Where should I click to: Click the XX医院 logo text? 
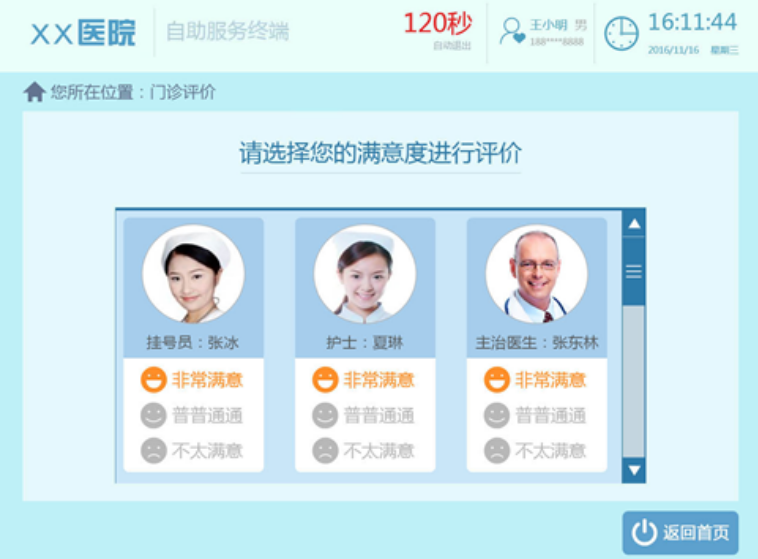point(83,33)
